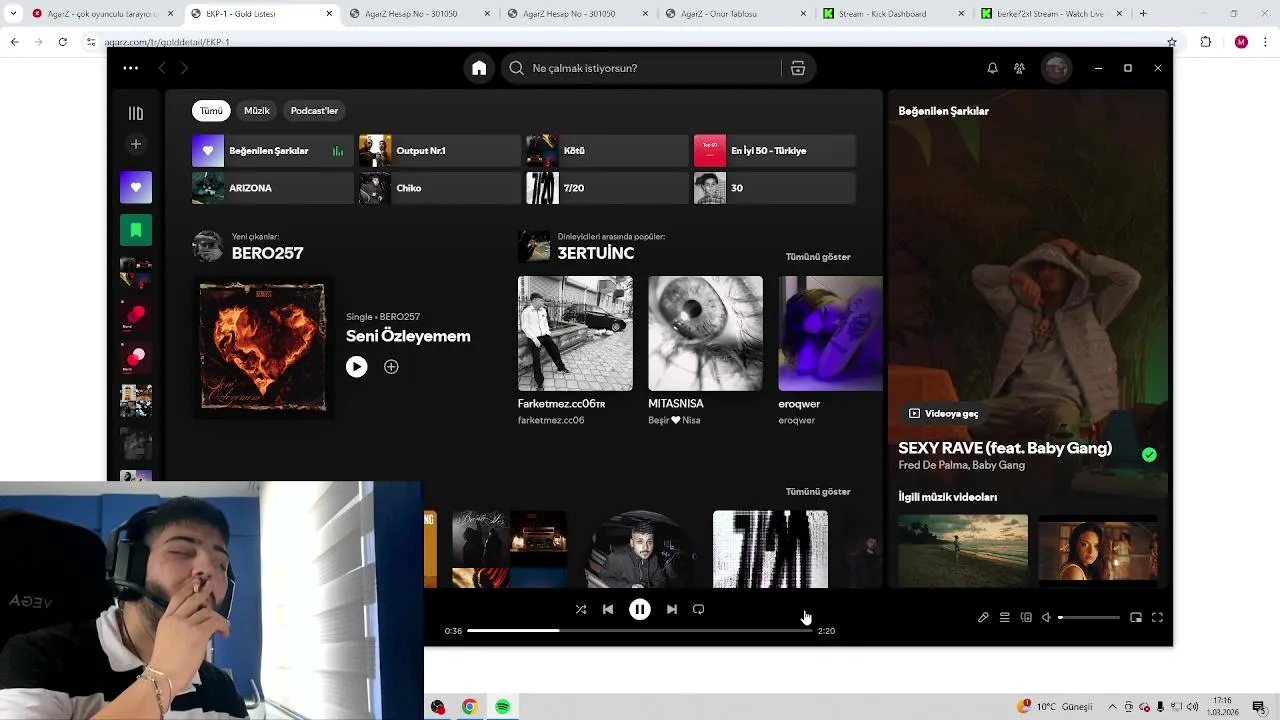The width and height of the screenshot is (1280, 720).
Task: Toggle repeat mode
Action: (x=699, y=609)
